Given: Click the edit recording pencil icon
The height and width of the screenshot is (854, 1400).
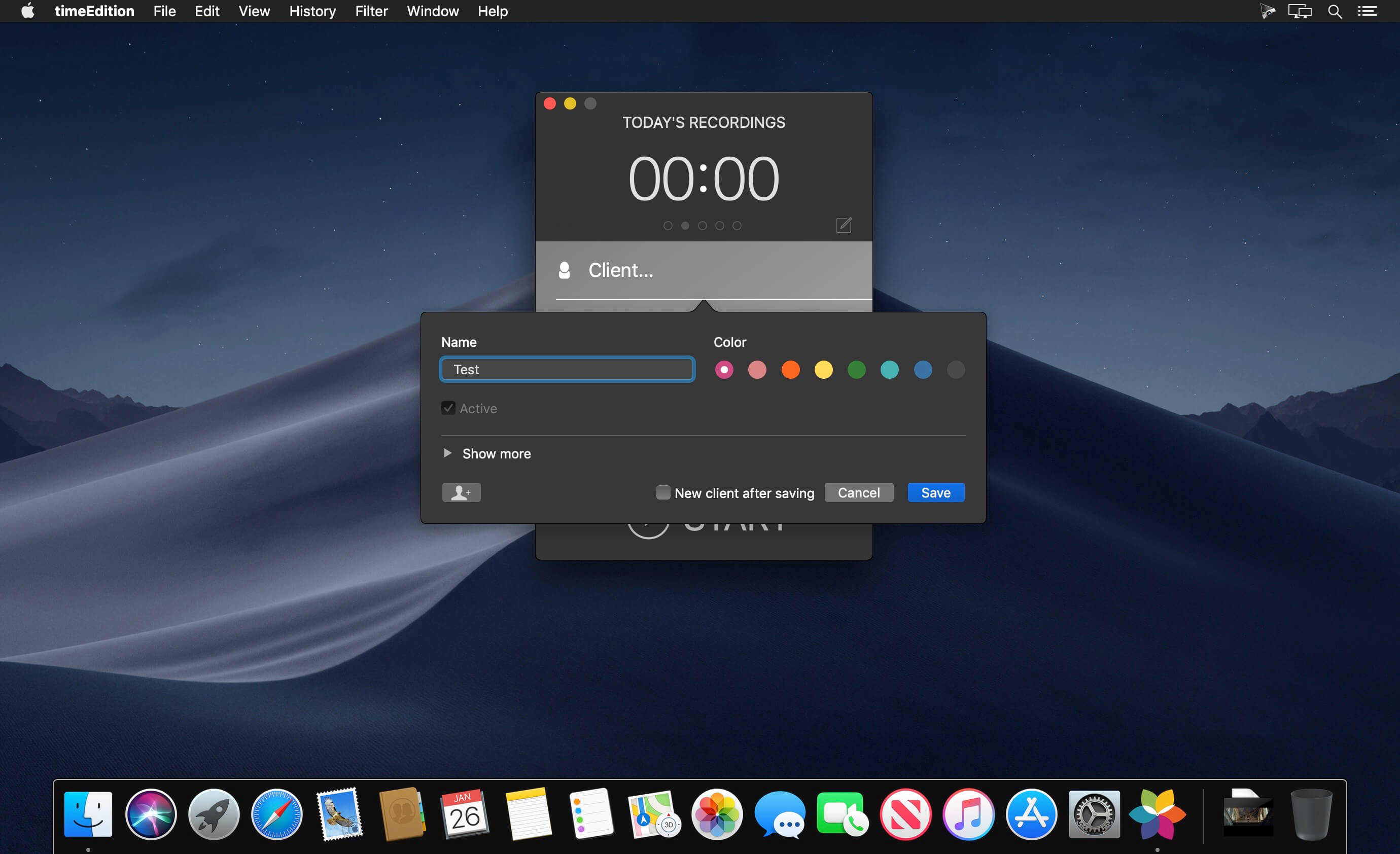Looking at the screenshot, I should pyautogui.click(x=844, y=225).
